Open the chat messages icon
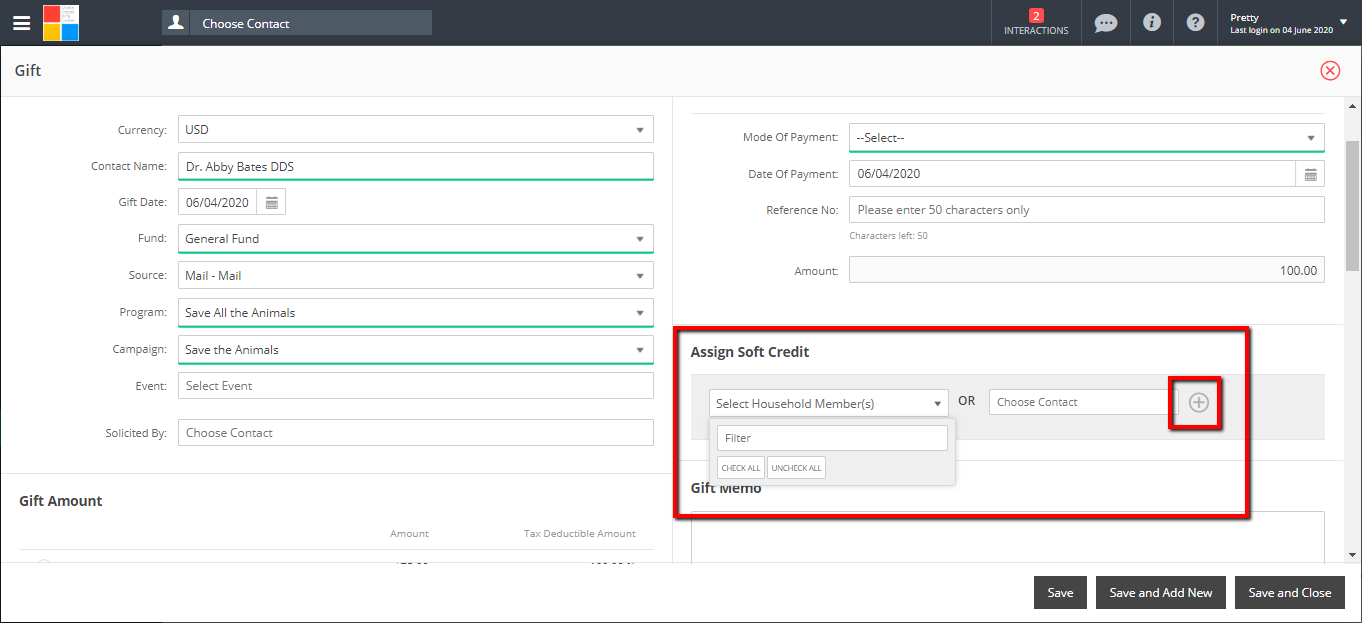Image resolution: width=1362 pixels, height=623 pixels. (1105, 22)
